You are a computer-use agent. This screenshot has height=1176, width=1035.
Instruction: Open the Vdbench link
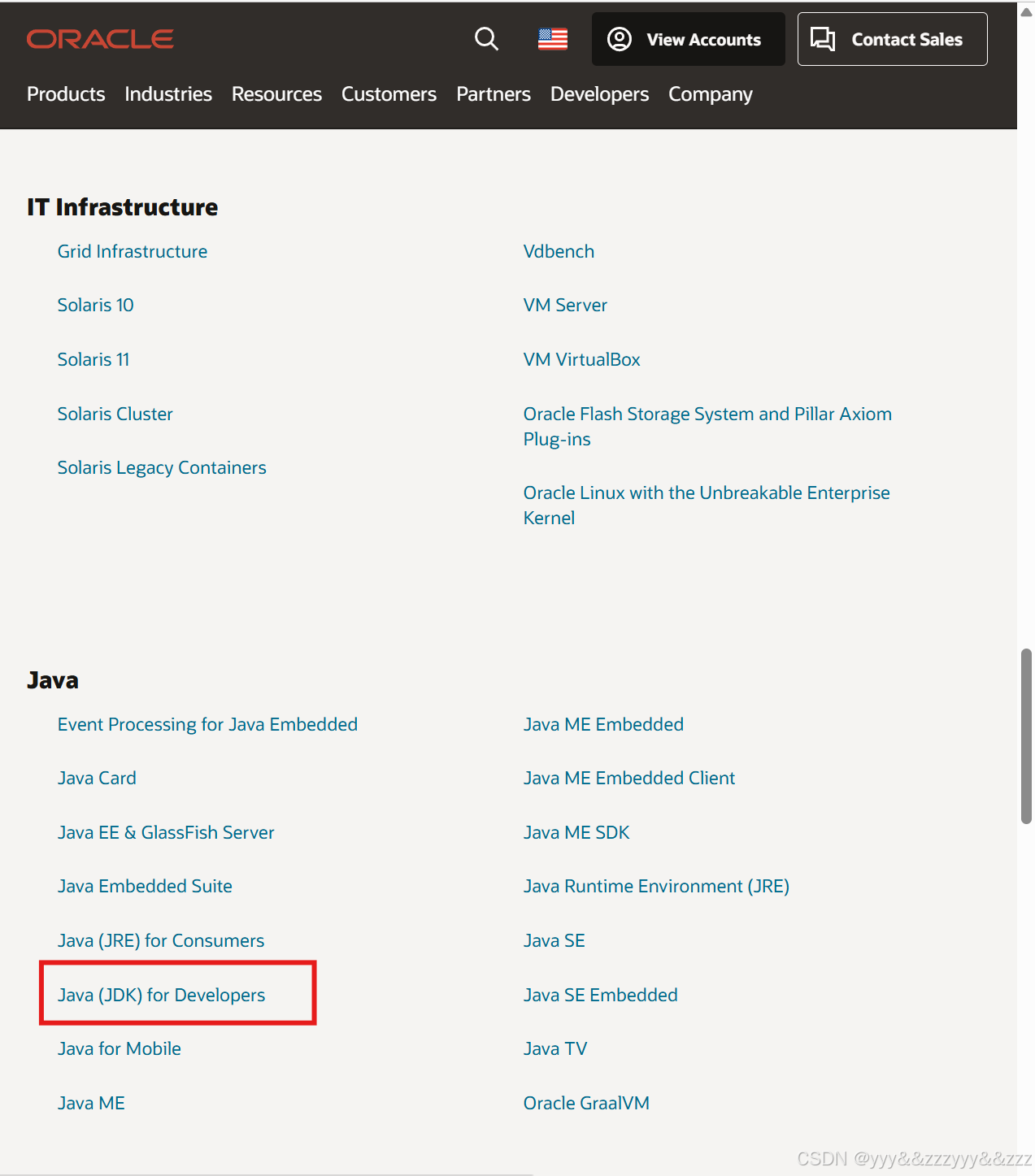click(559, 251)
